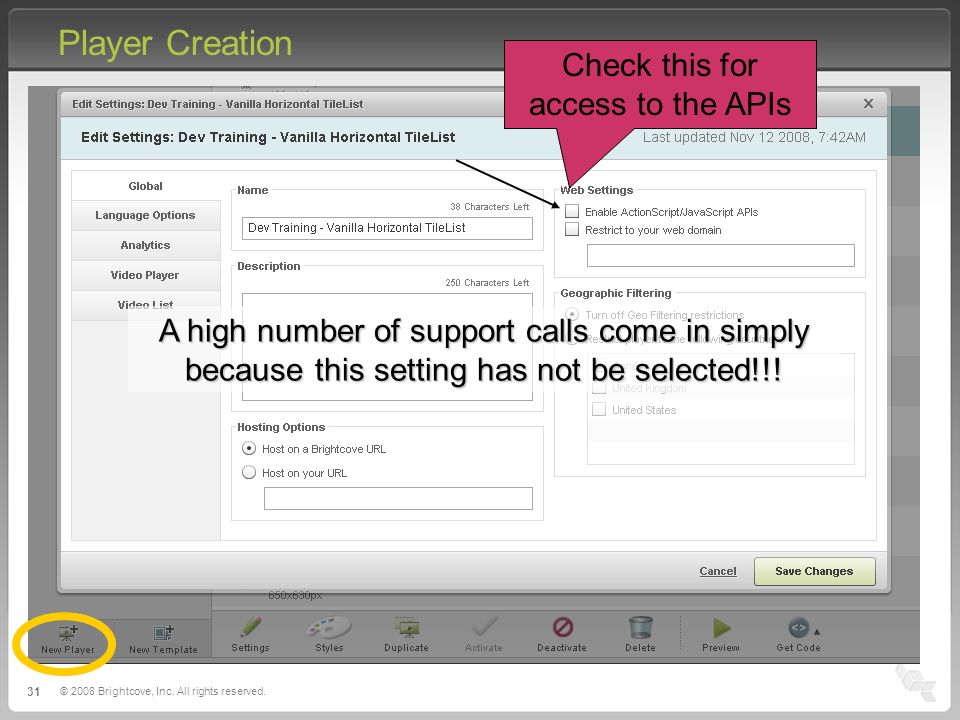Close the Edit Settings dialog
960x720 pixels.
[868, 103]
